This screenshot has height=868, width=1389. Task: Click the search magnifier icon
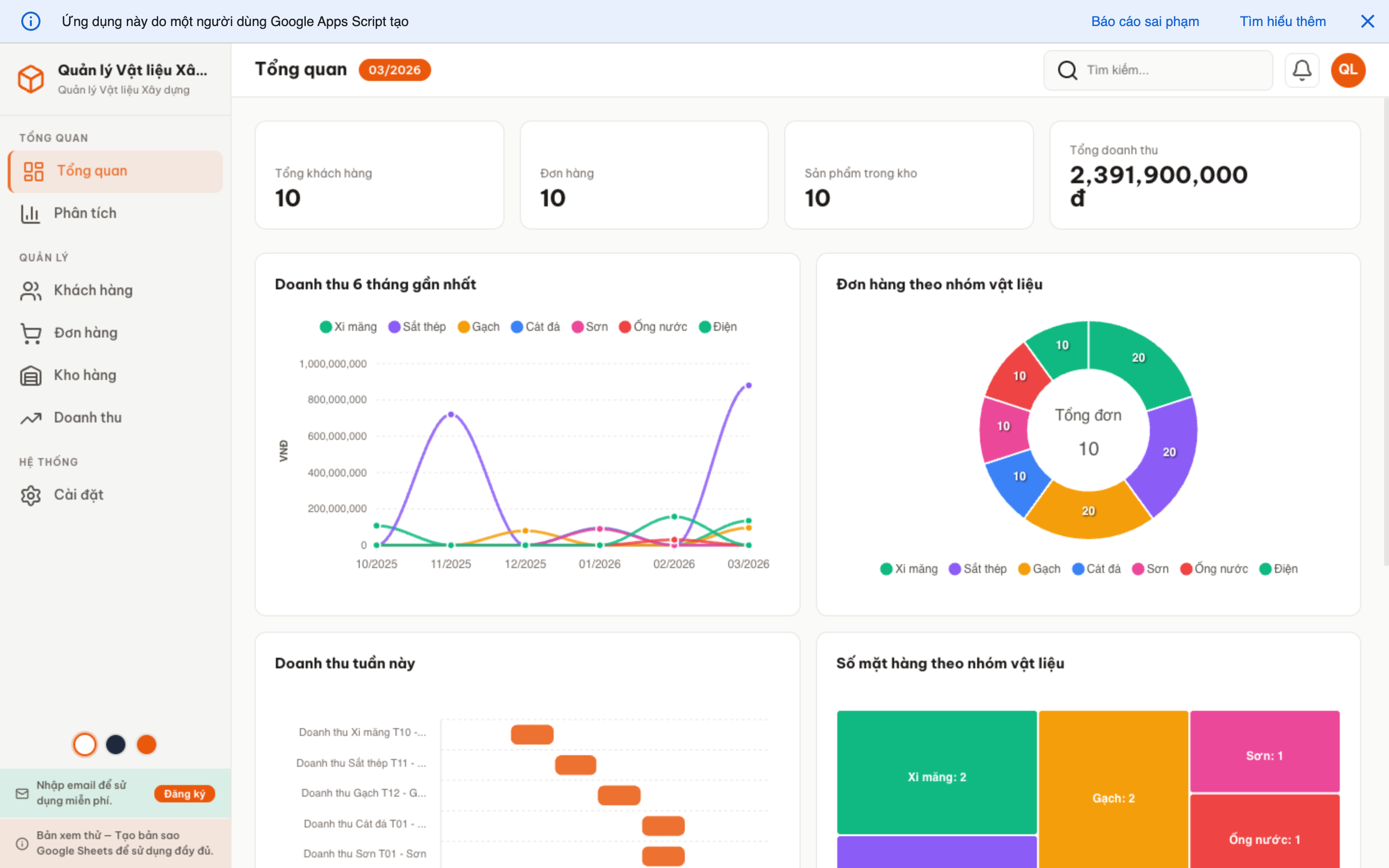pos(1067,70)
